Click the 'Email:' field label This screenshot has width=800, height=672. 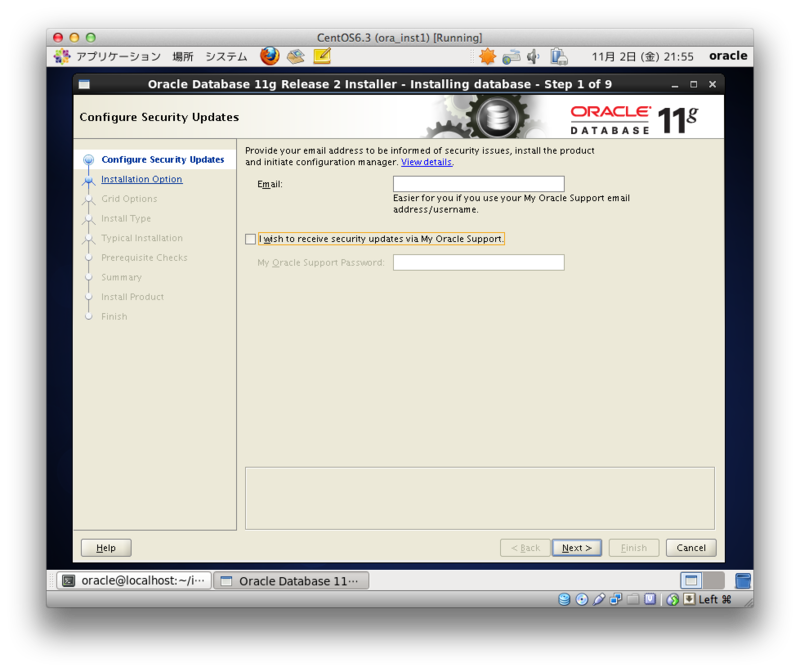pyautogui.click(x=270, y=184)
